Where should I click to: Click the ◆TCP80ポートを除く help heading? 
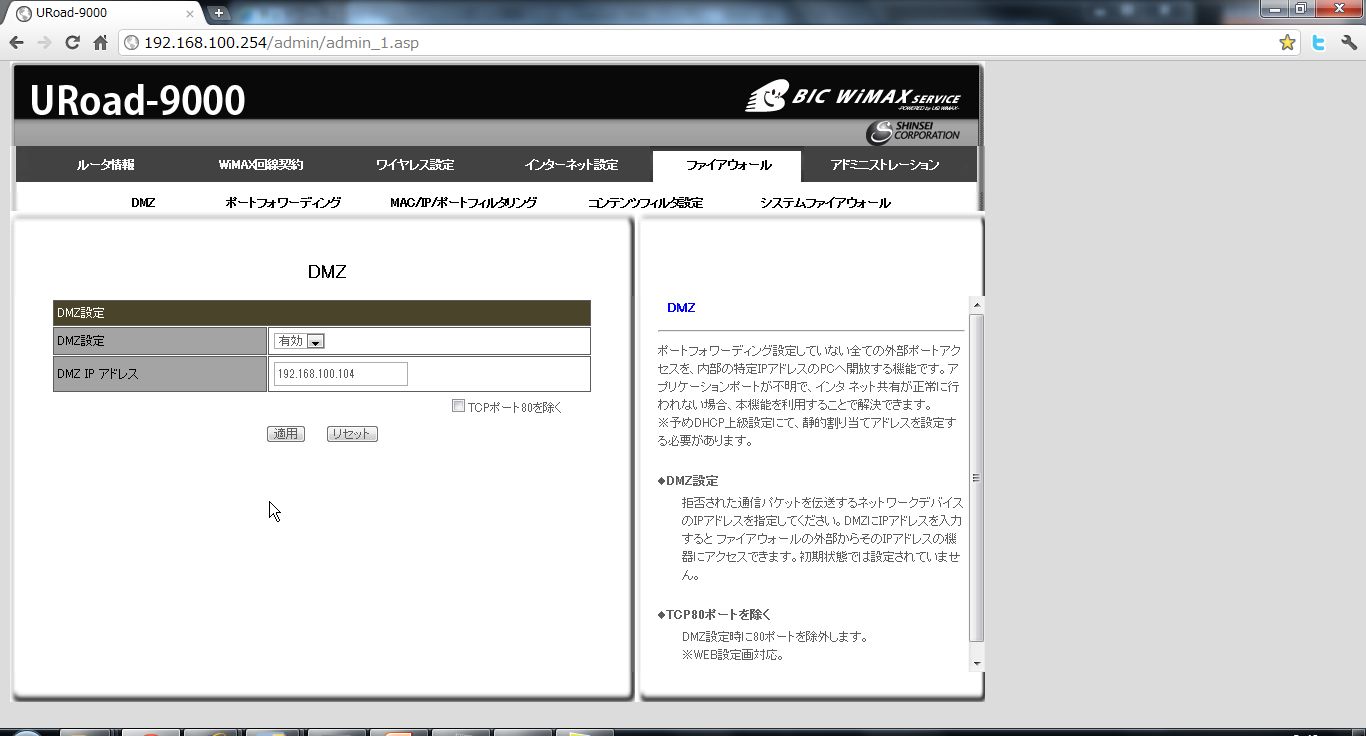click(715, 615)
